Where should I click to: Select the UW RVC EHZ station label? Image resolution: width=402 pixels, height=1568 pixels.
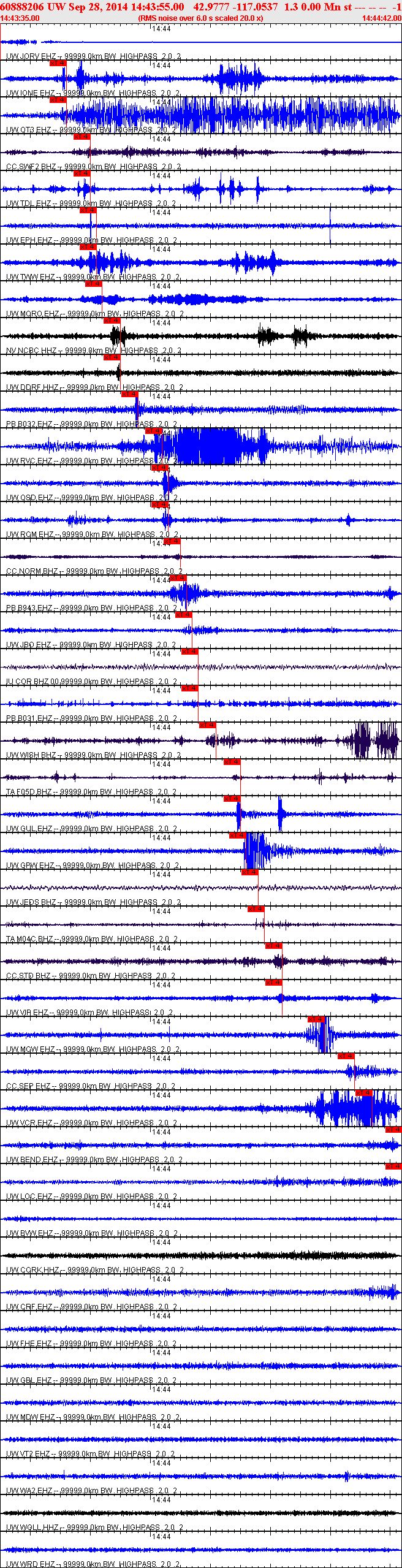pos(92,461)
